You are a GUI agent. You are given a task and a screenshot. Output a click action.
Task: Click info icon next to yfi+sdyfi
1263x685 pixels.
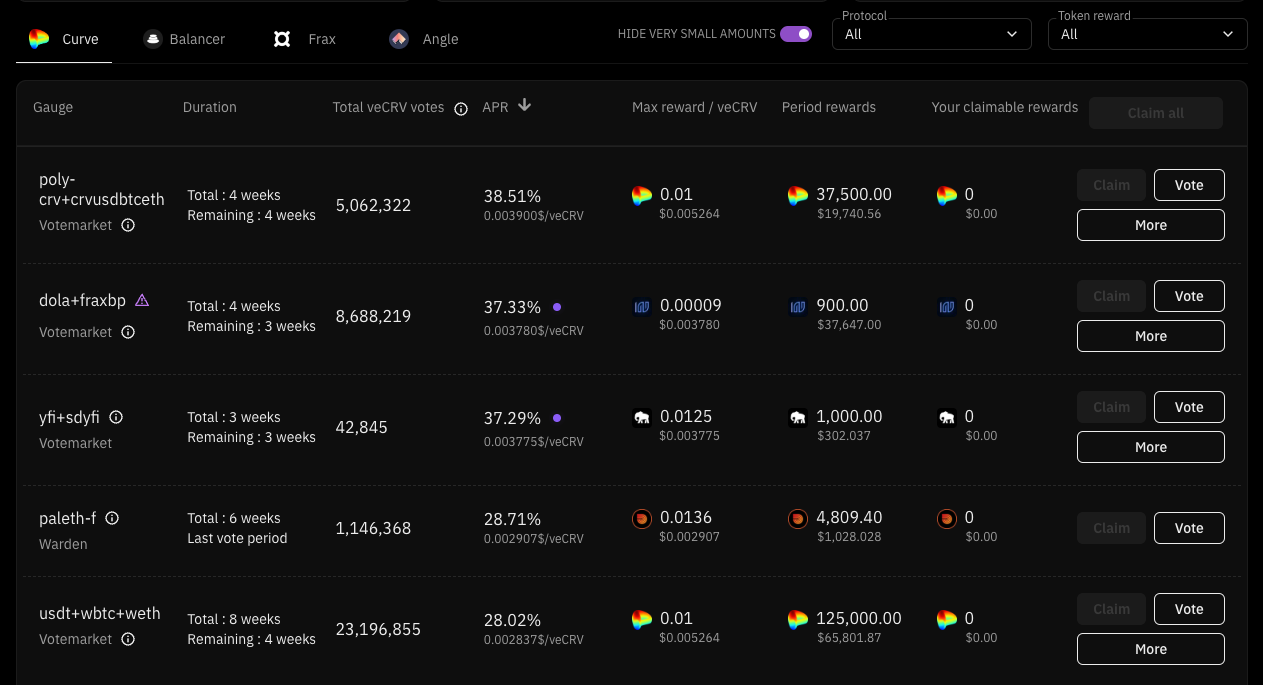coord(116,417)
